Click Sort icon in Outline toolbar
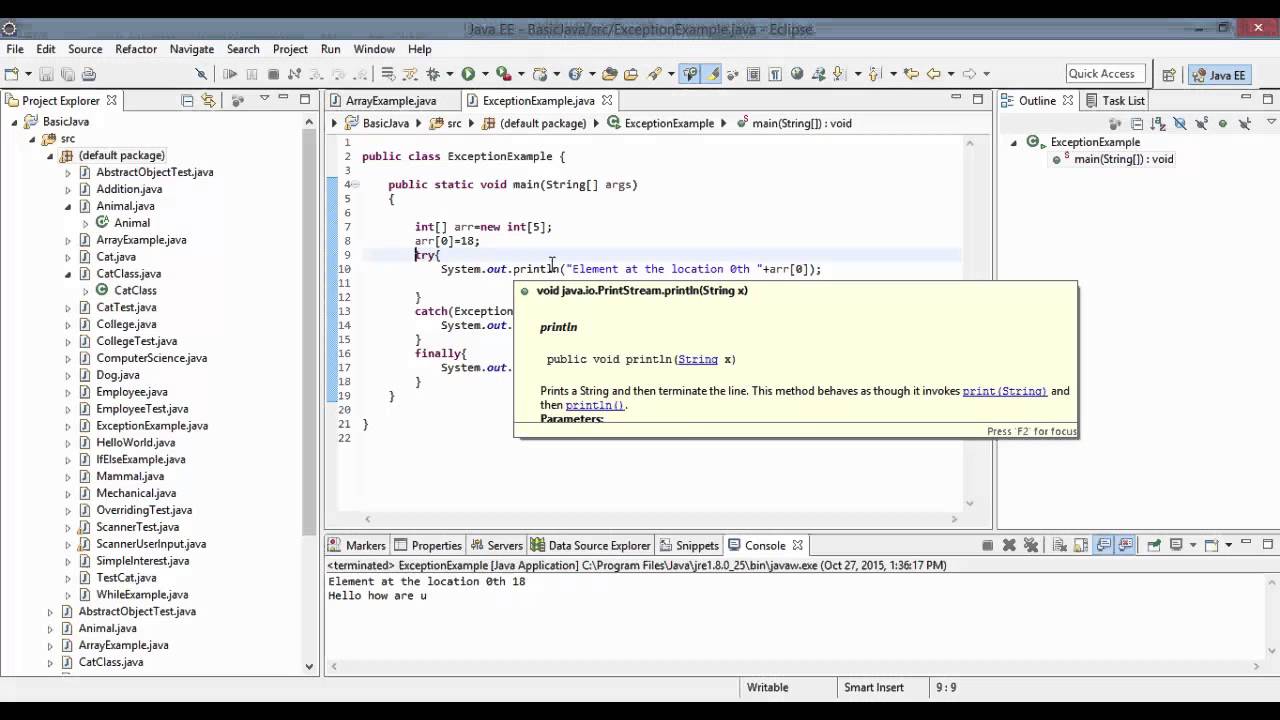 click(x=1158, y=124)
